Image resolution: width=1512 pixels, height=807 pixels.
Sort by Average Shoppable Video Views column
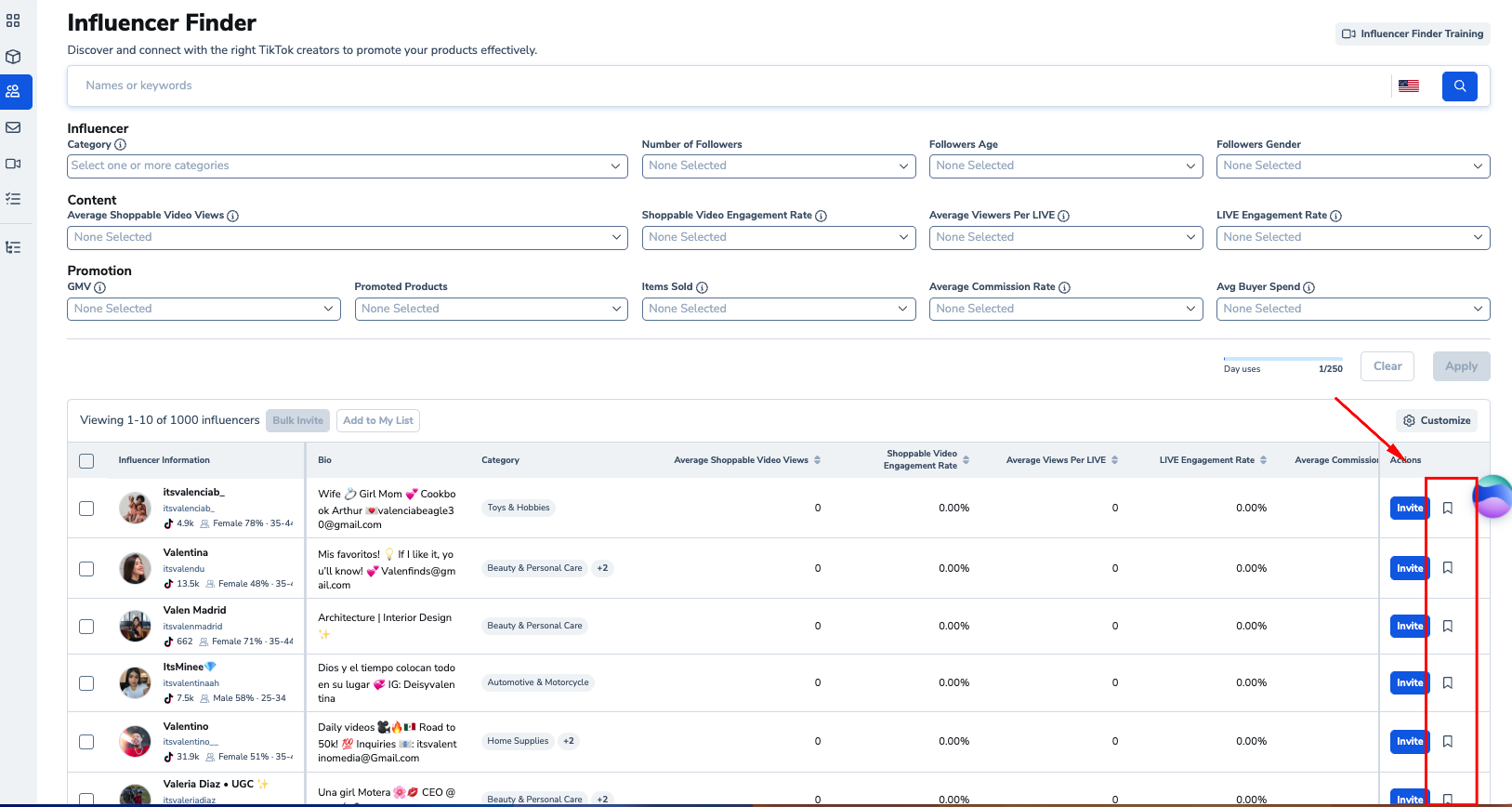(x=817, y=460)
